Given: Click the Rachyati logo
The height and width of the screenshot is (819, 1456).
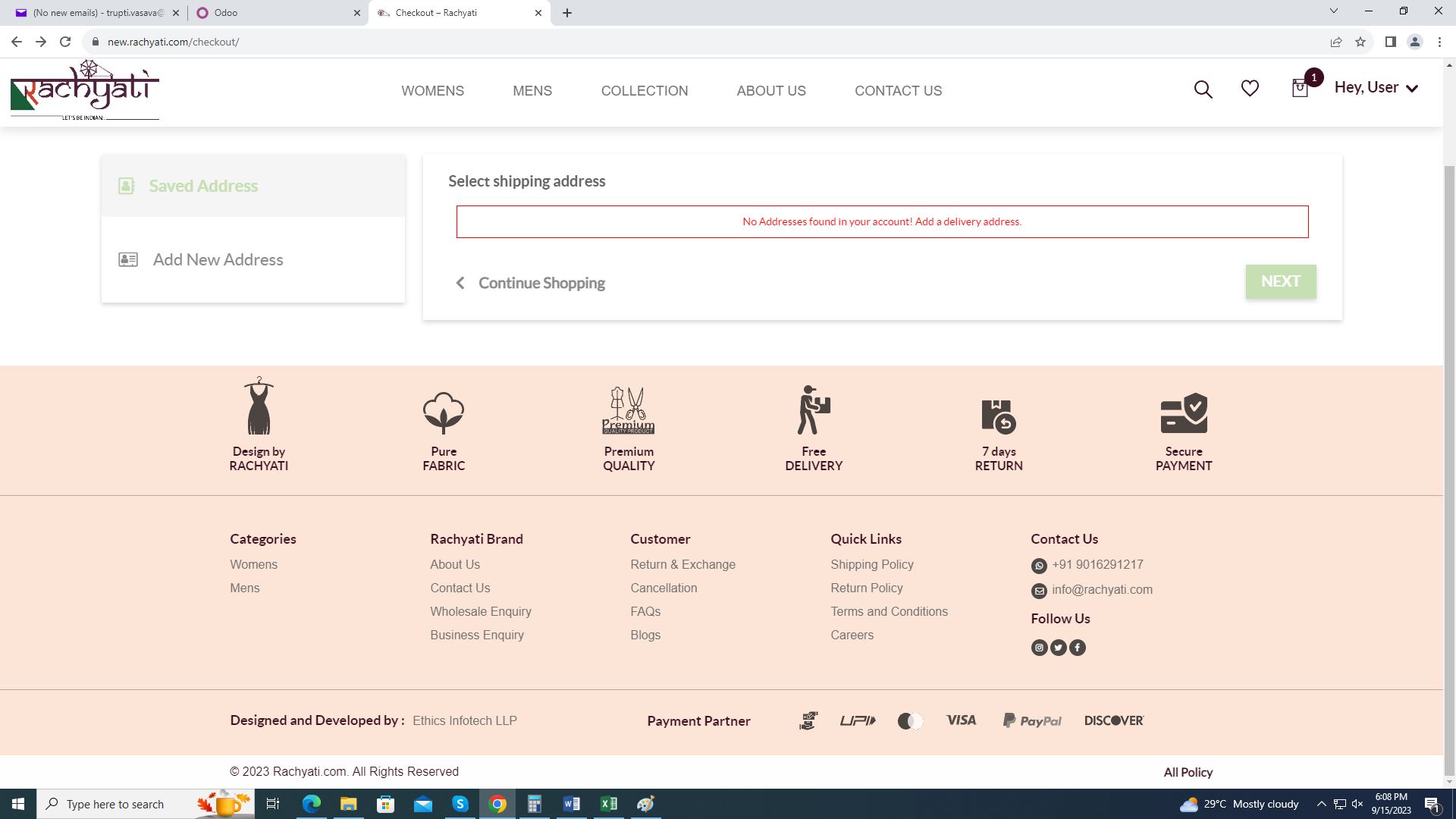Looking at the screenshot, I should (x=84, y=91).
